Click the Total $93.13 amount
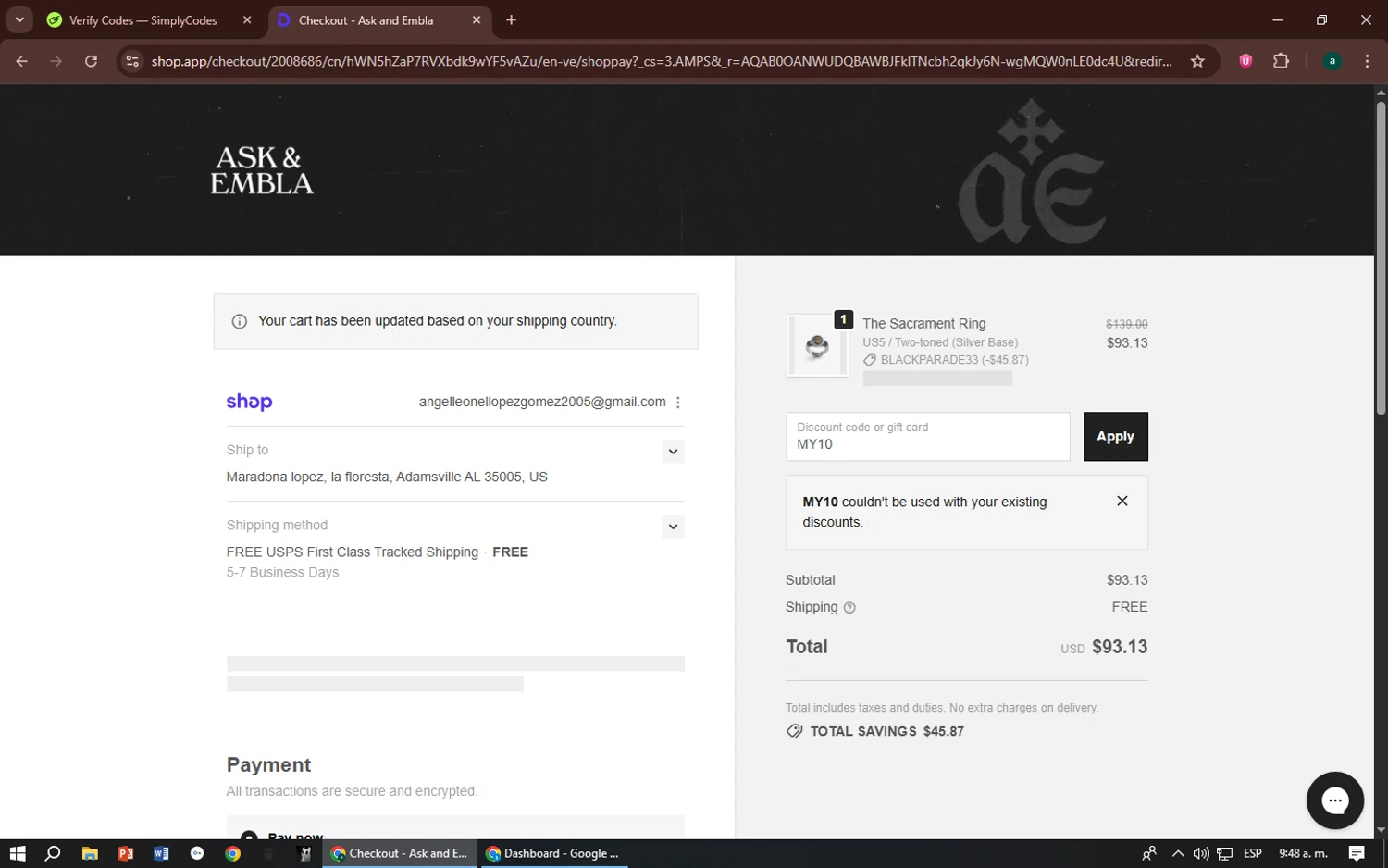 pos(1119,647)
